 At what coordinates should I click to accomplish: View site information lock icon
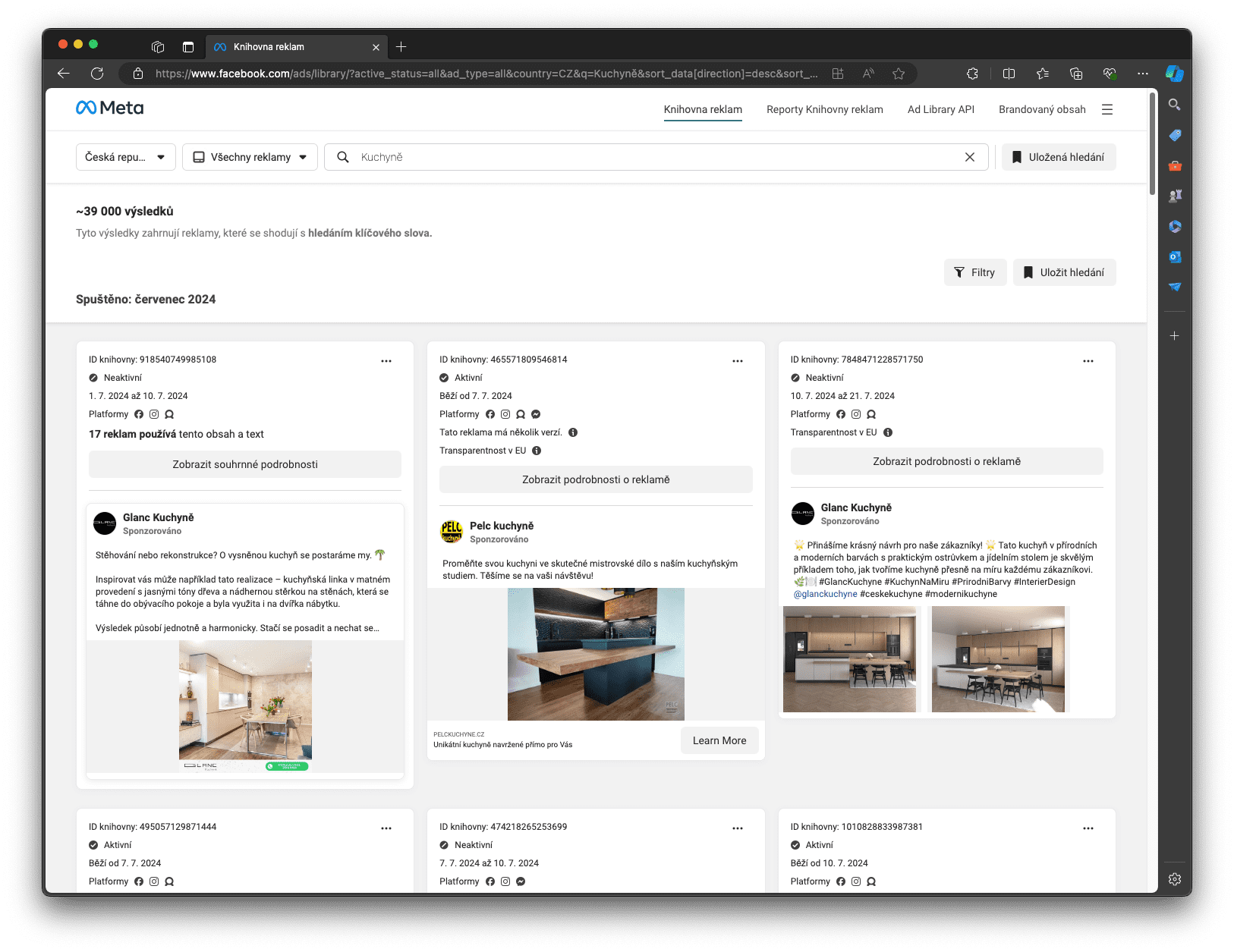[x=138, y=74]
